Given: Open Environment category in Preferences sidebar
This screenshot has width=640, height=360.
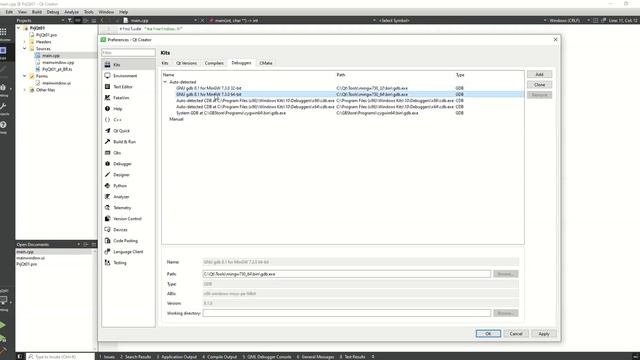Looking at the screenshot, I should tap(128, 76).
